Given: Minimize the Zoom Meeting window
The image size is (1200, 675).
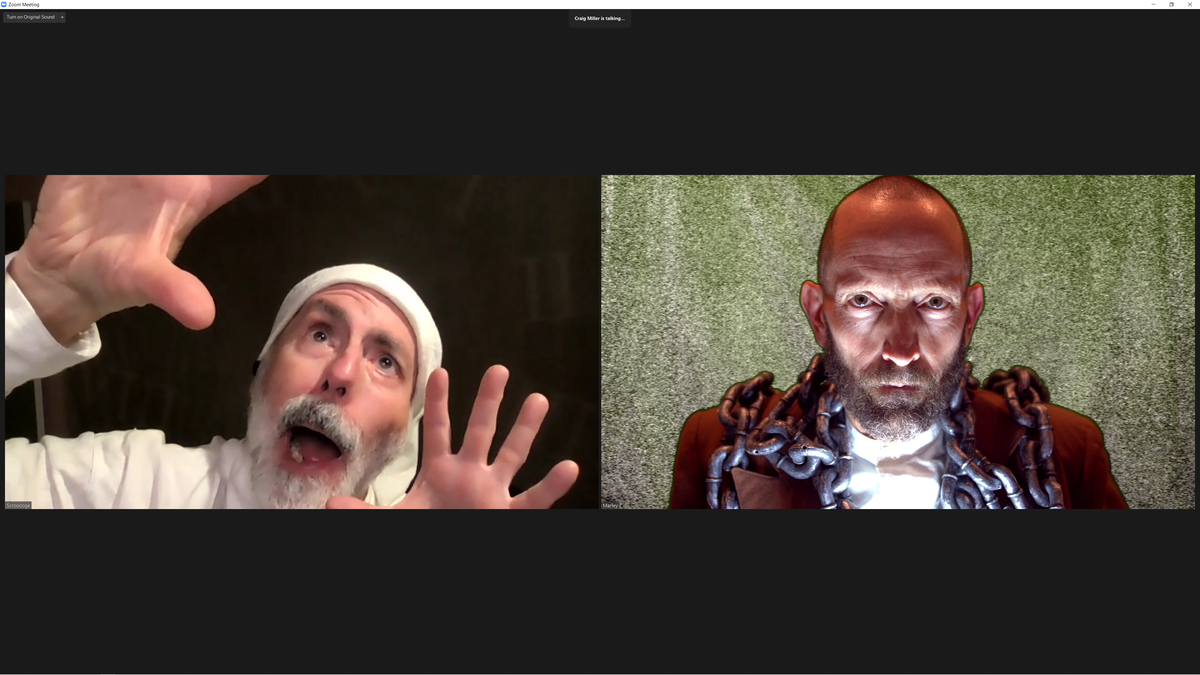Looking at the screenshot, I should click(1153, 4).
